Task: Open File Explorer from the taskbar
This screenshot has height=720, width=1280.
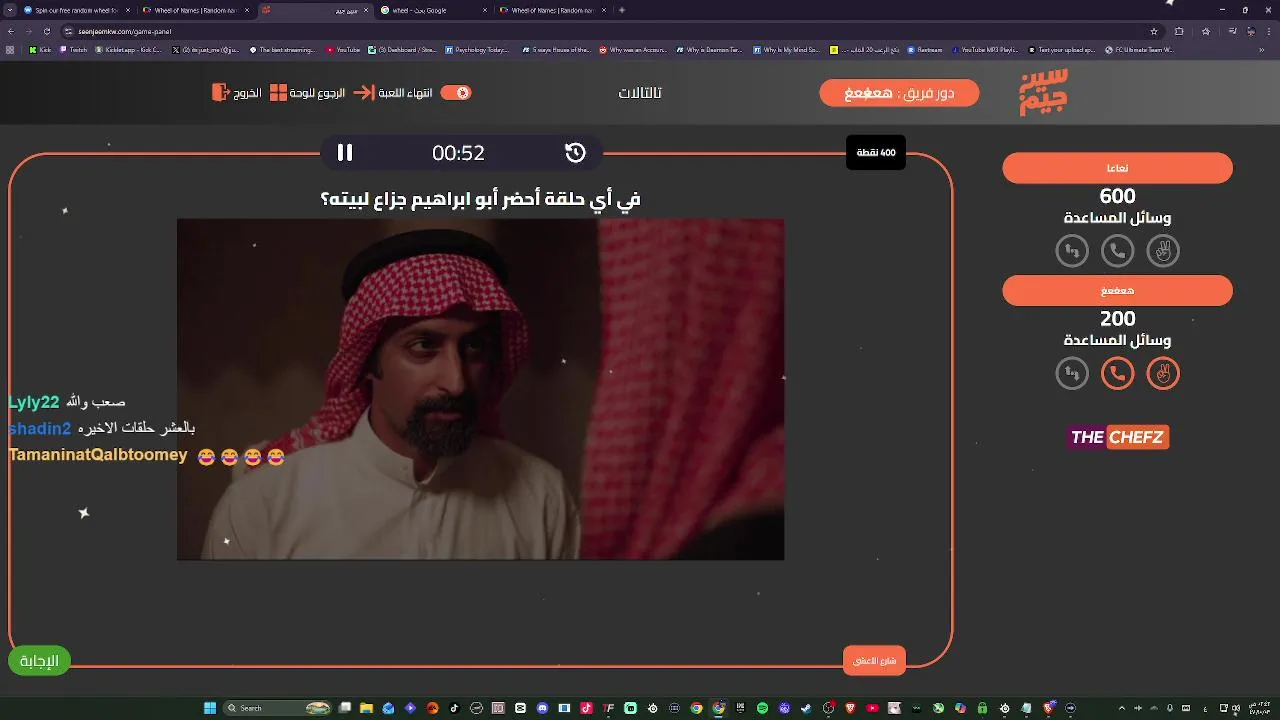Action: tap(366, 708)
